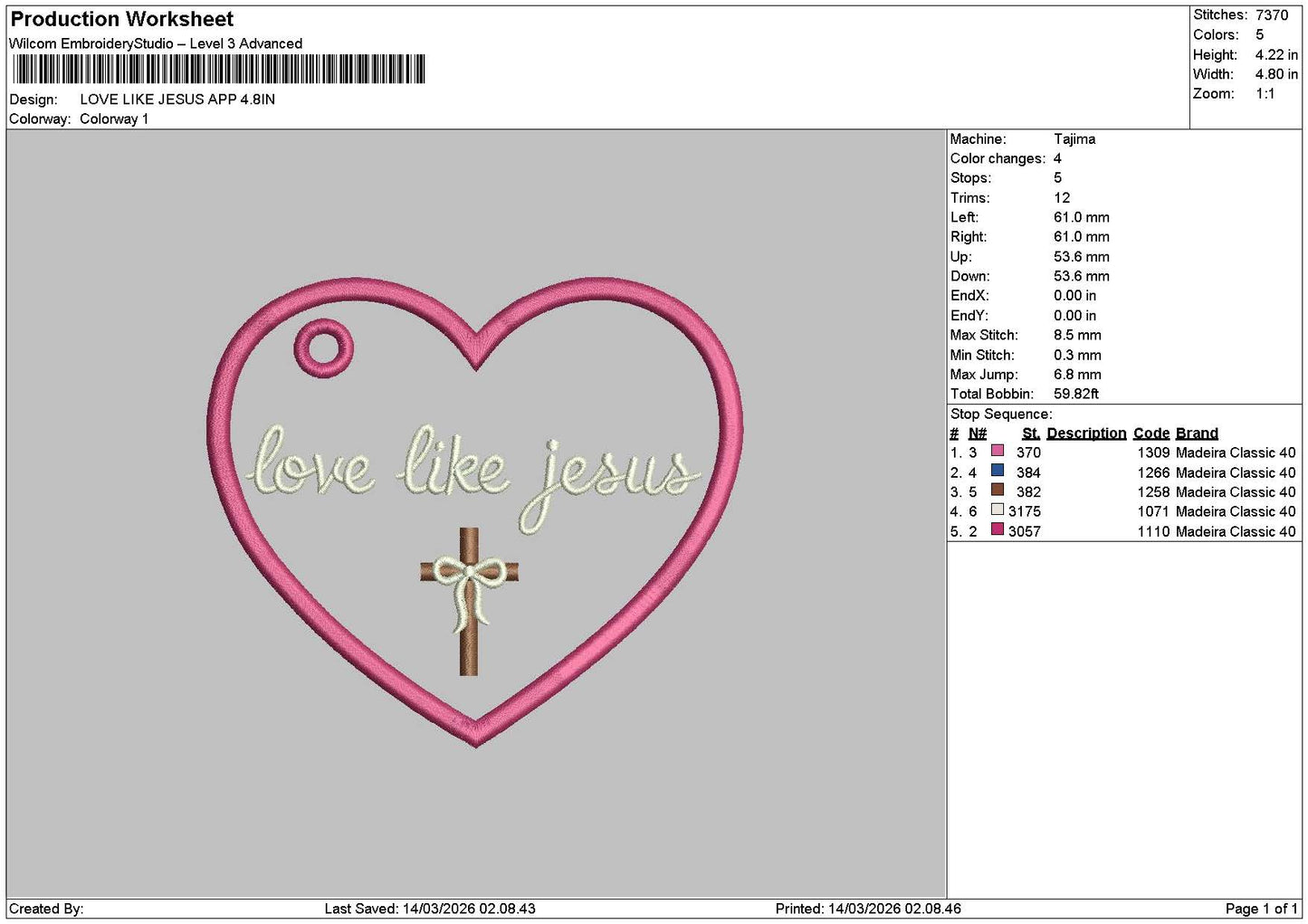
Task: Click the Color changes value 4
Action: 1057,158
